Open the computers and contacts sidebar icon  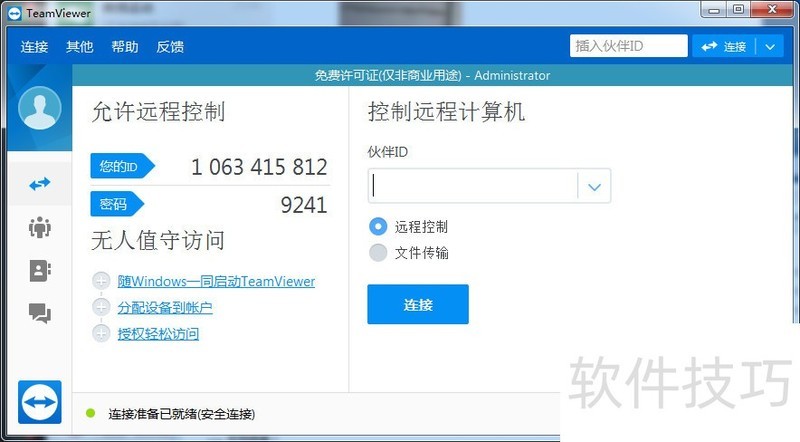40,271
